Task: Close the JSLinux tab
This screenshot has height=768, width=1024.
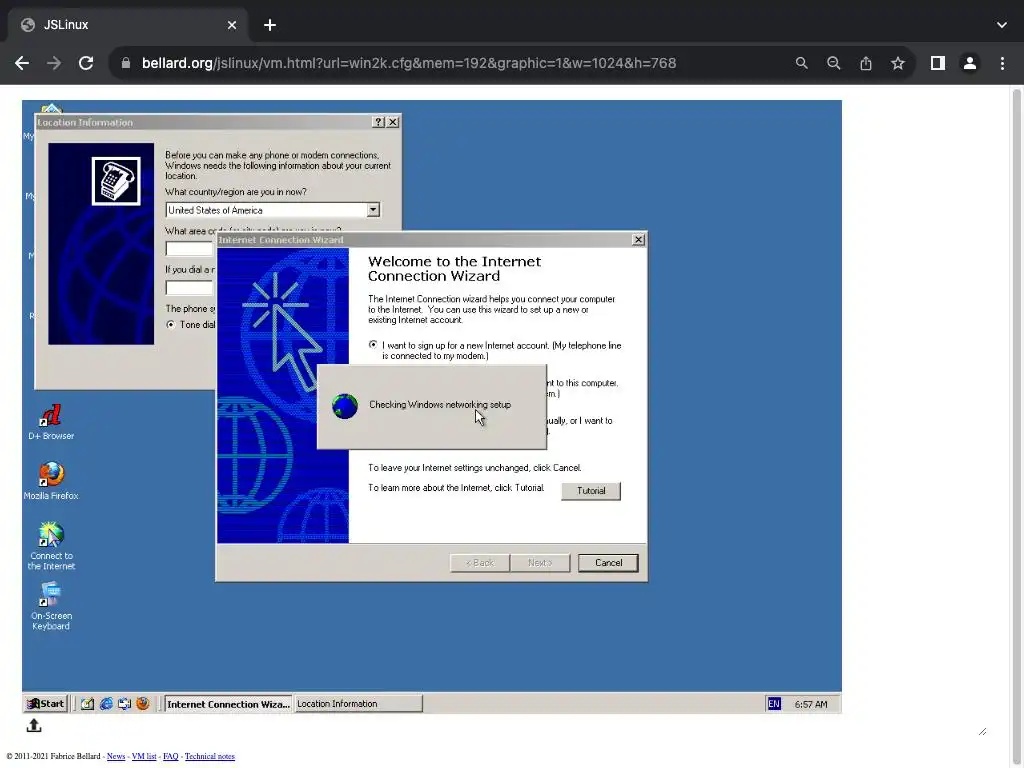Action: click(x=232, y=25)
